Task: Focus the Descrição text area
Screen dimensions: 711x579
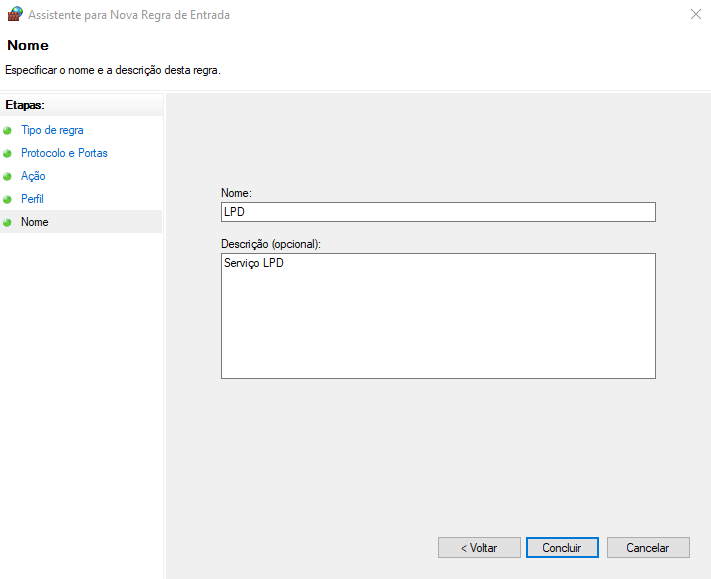Action: pyautogui.click(x=437, y=315)
